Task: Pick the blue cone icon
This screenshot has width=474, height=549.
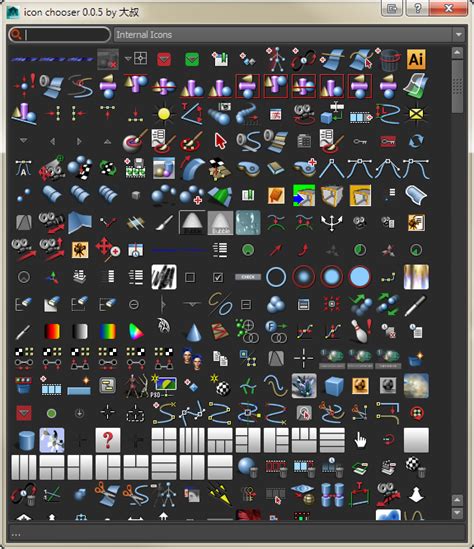Action: point(193,331)
